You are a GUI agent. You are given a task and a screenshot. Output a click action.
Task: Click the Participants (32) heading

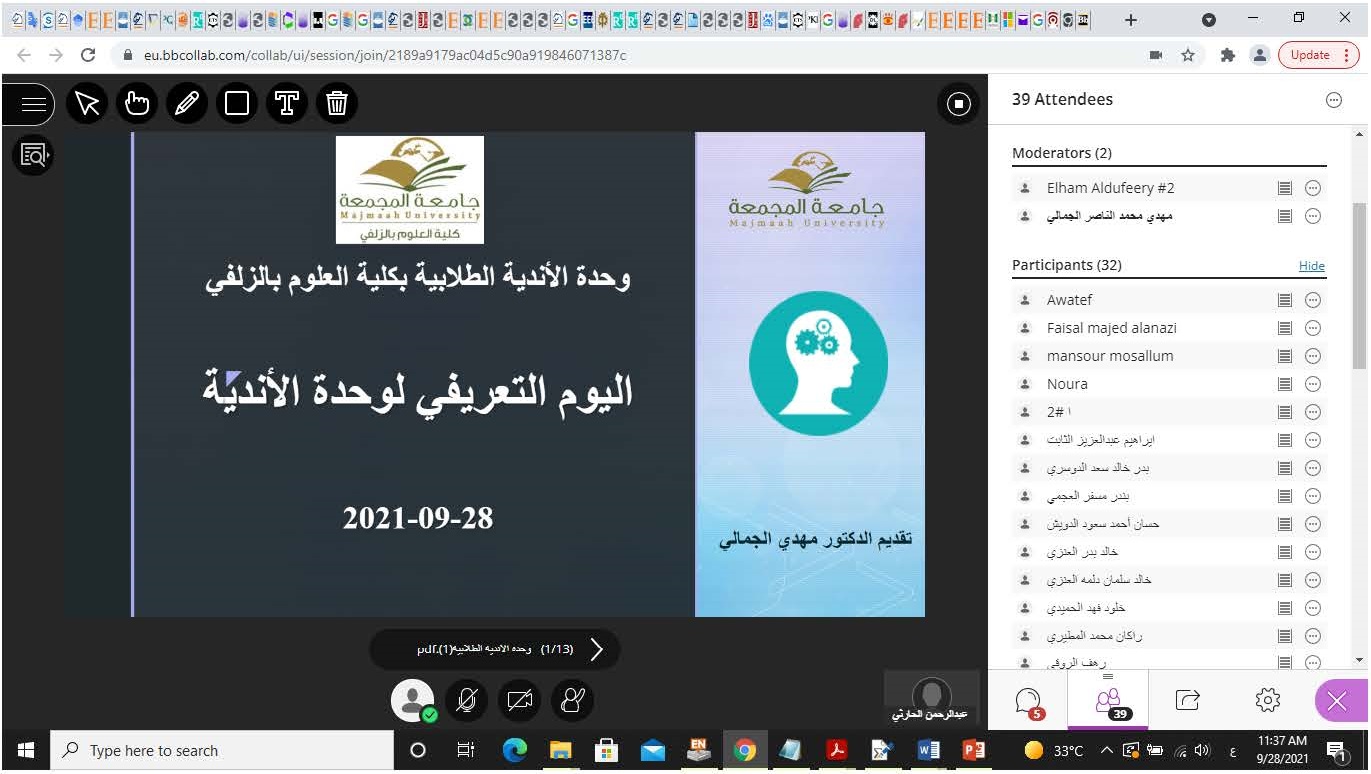pyautogui.click(x=1067, y=265)
